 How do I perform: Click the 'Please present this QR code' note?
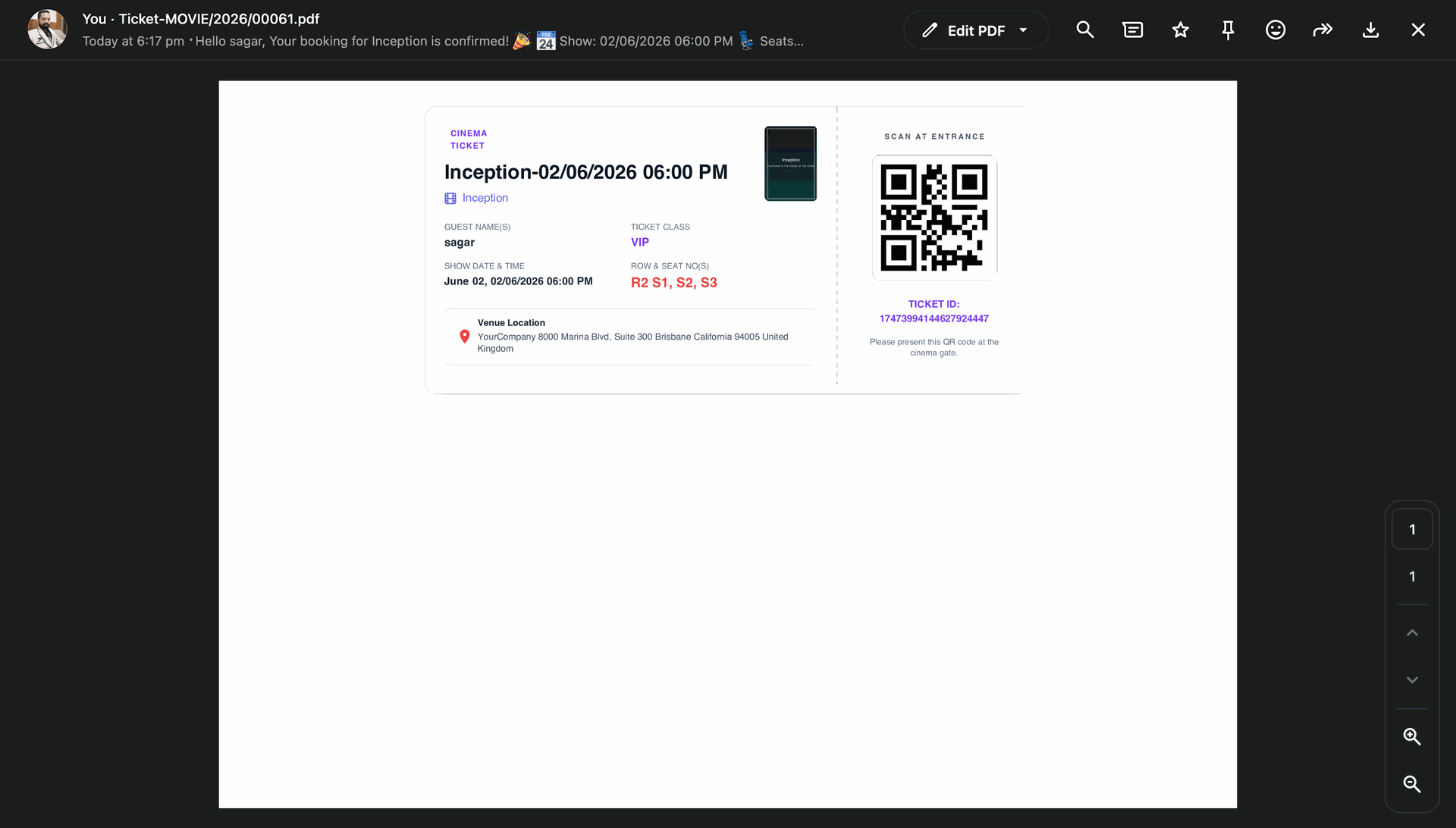point(934,347)
